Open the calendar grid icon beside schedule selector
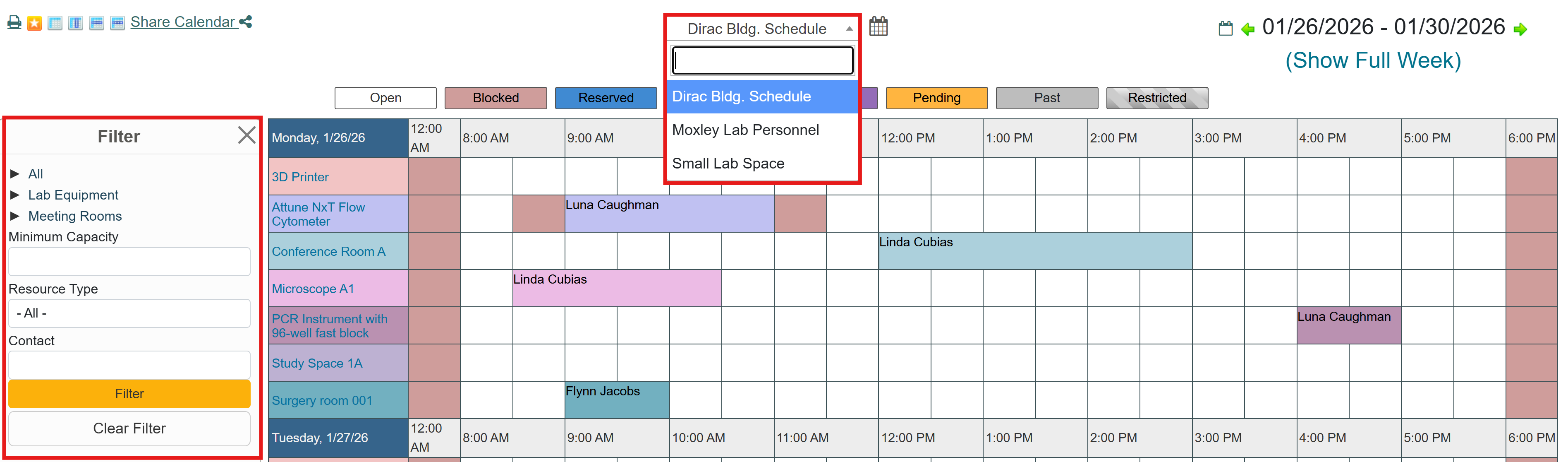Viewport: 1568px width, 462px height. pyautogui.click(x=878, y=27)
